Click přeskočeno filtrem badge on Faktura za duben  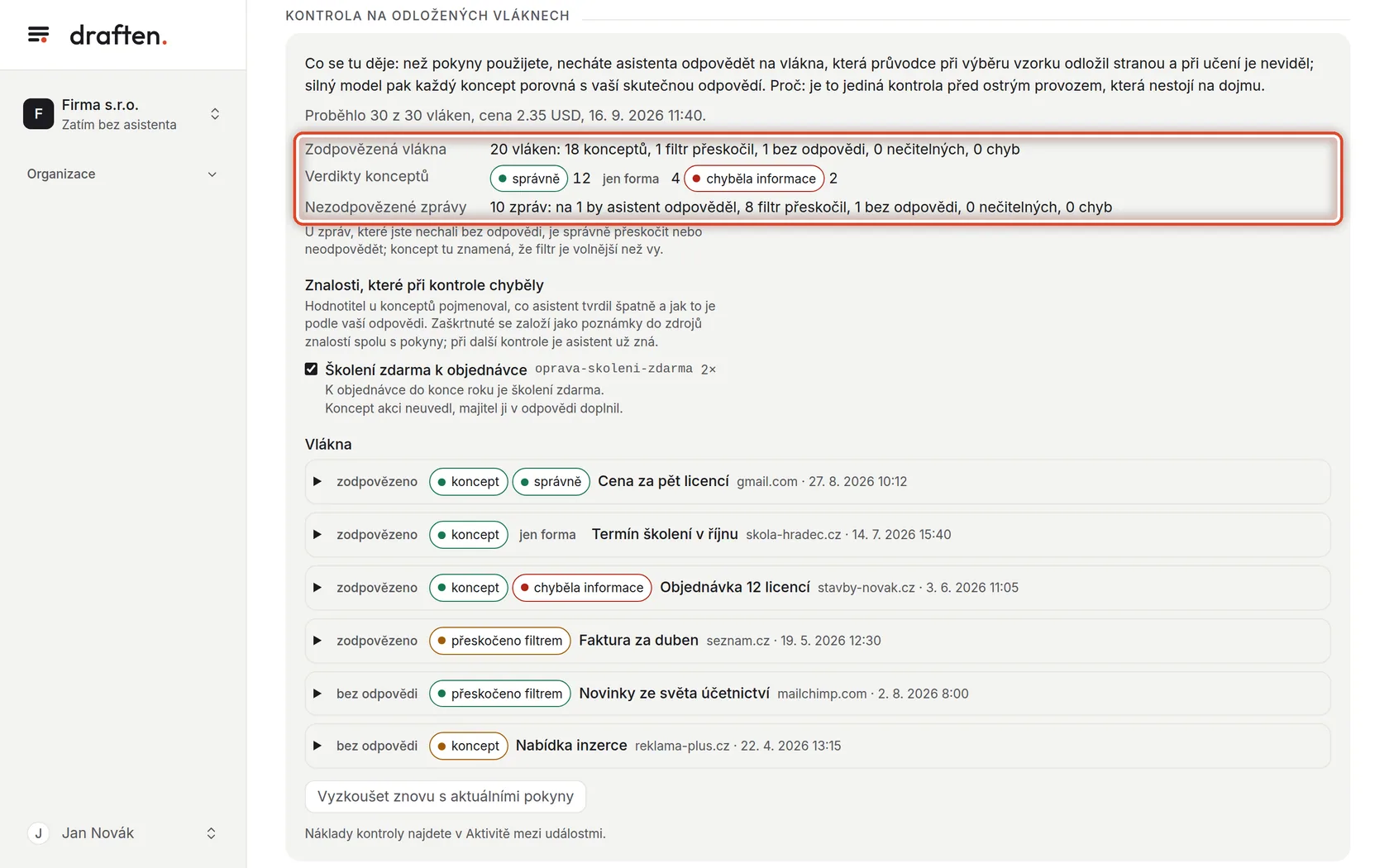click(x=499, y=641)
